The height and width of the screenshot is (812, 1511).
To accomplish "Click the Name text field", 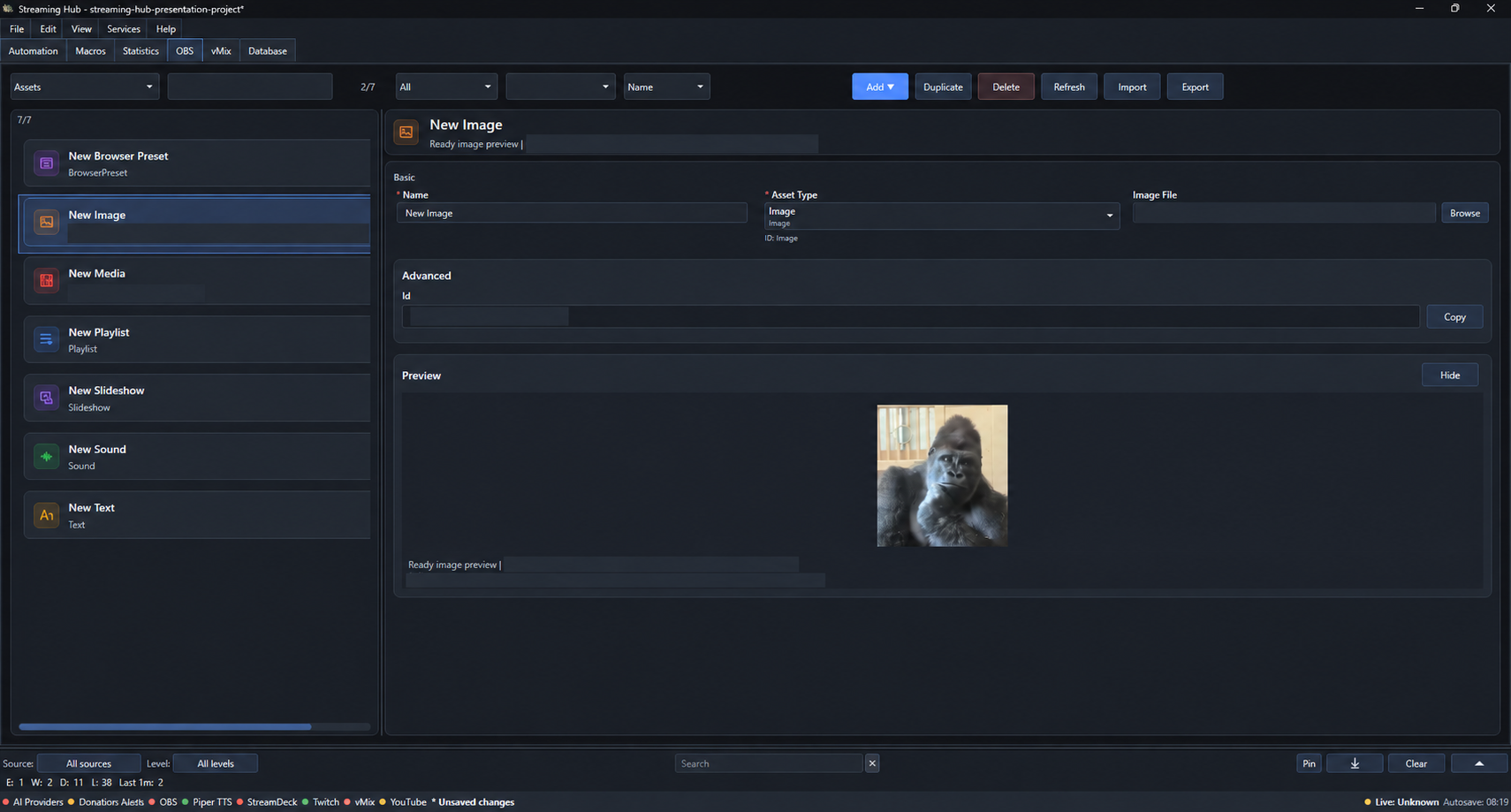I will coord(572,213).
